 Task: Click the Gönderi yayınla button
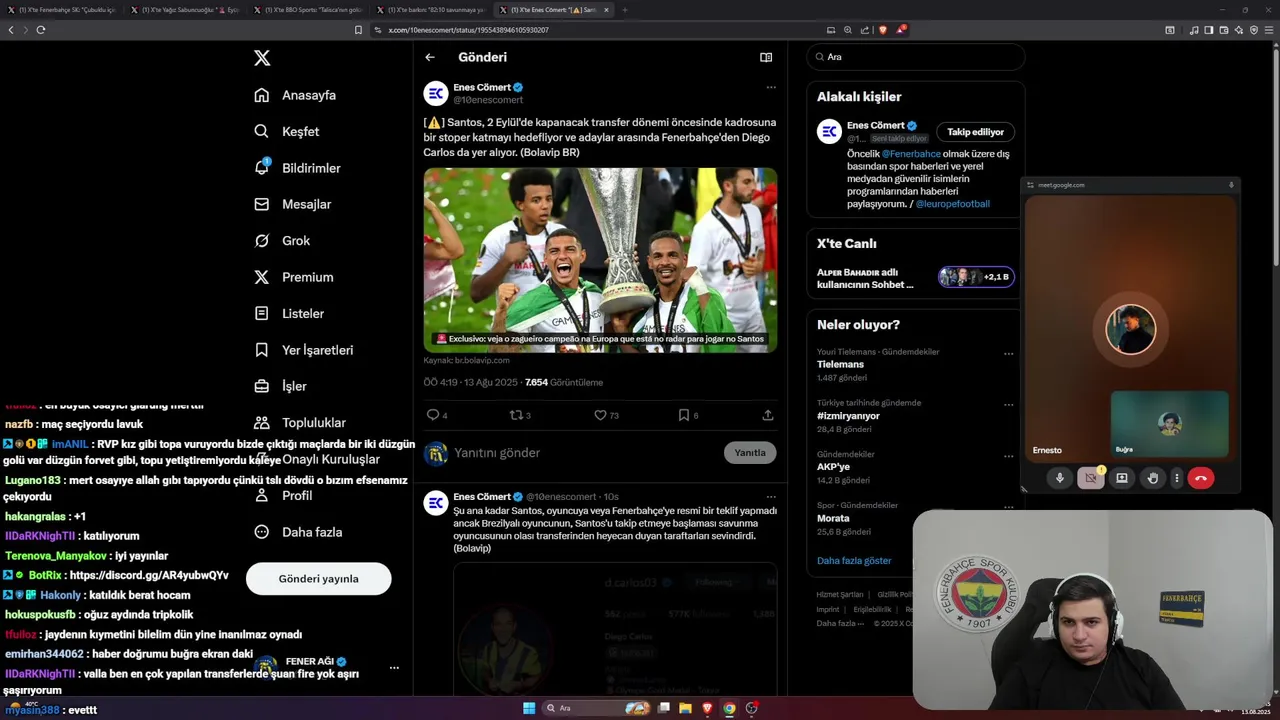coord(318,578)
